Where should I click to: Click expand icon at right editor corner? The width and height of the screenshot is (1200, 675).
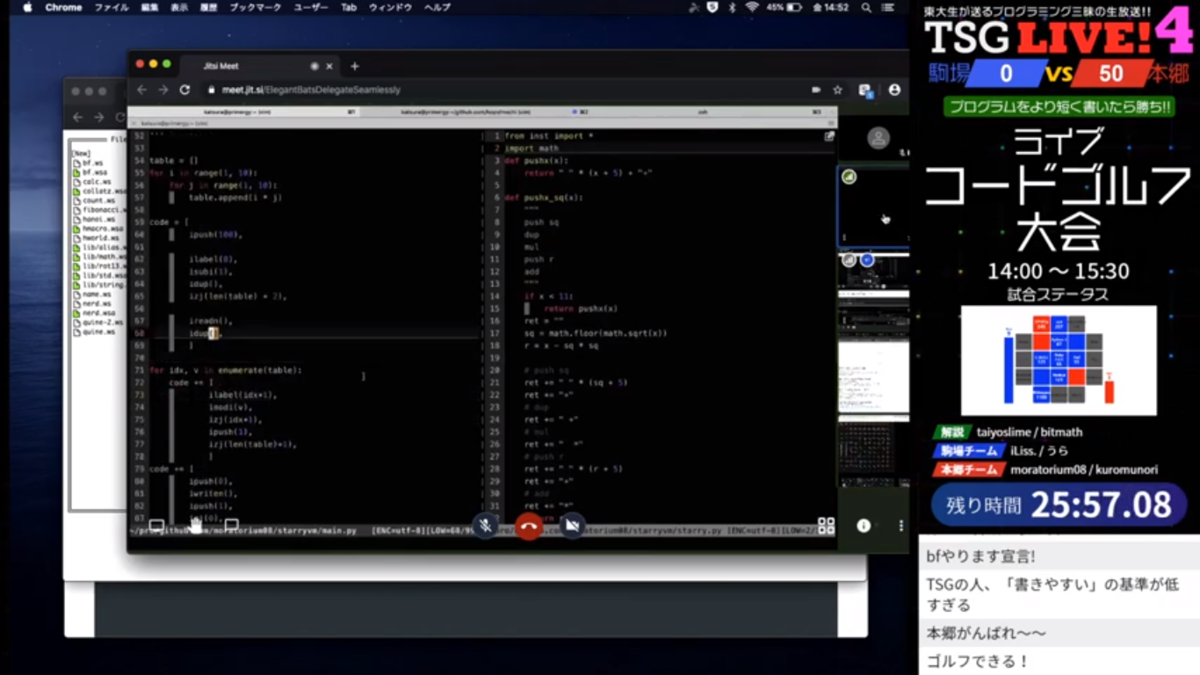click(829, 136)
